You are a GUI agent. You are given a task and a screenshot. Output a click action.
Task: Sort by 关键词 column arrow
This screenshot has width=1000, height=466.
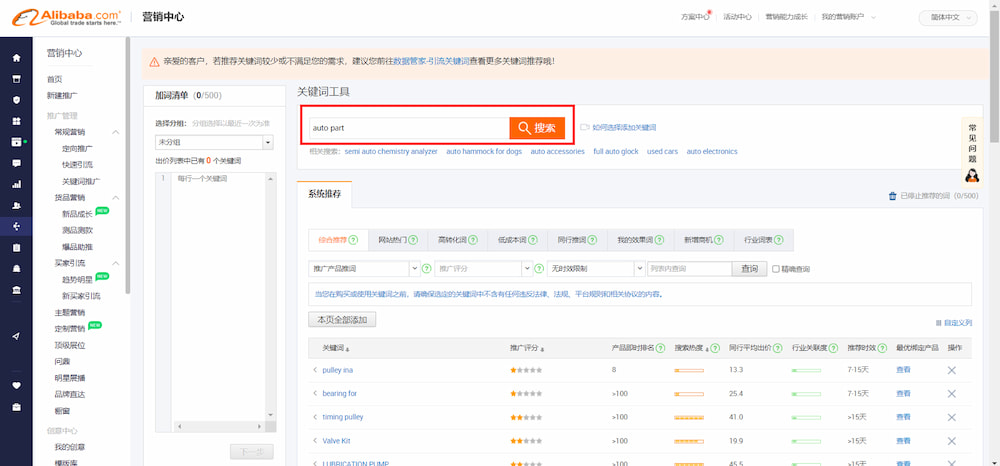[x=348, y=349]
